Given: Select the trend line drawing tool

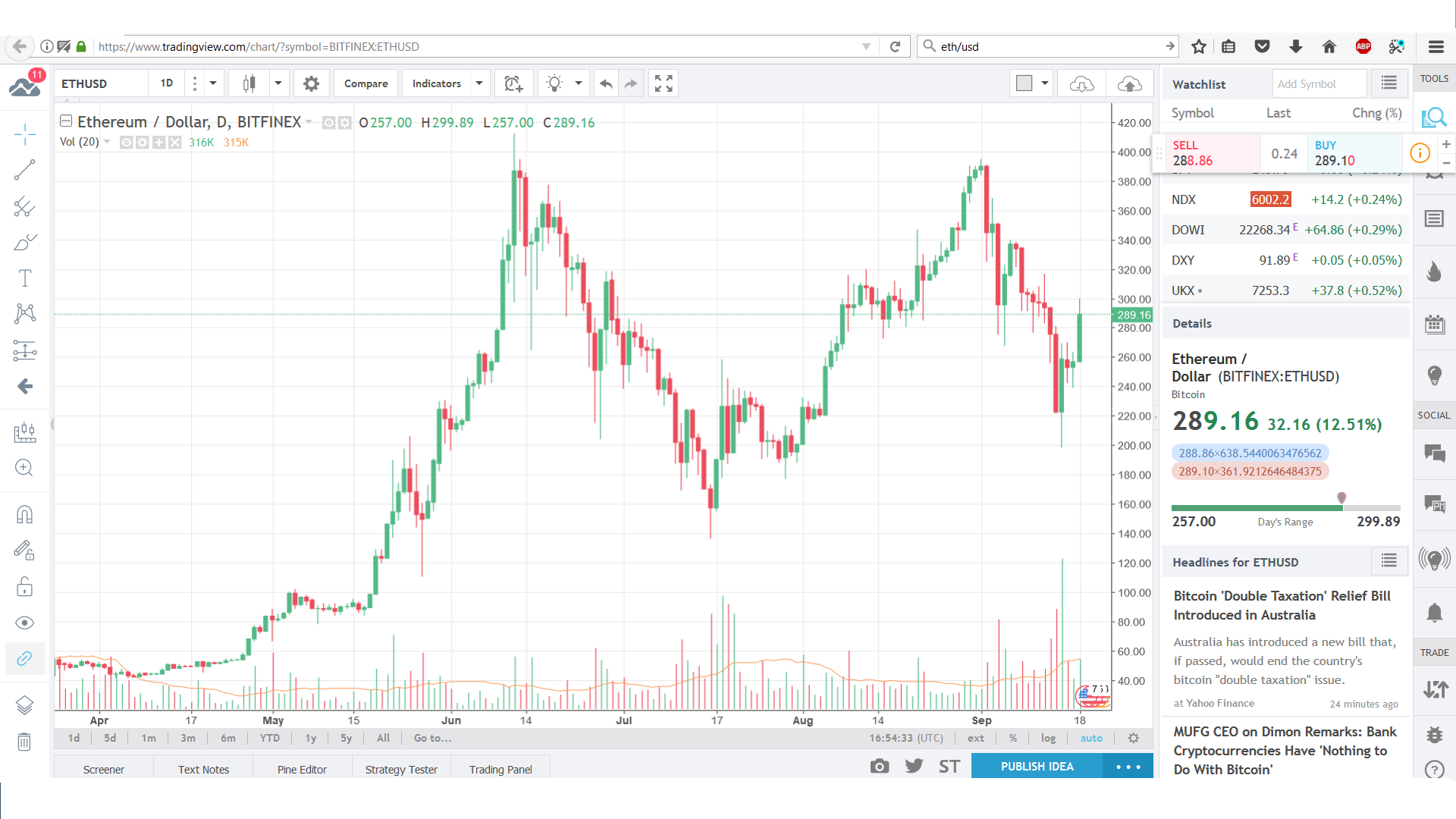Looking at the screenshot, I should 24,170.
